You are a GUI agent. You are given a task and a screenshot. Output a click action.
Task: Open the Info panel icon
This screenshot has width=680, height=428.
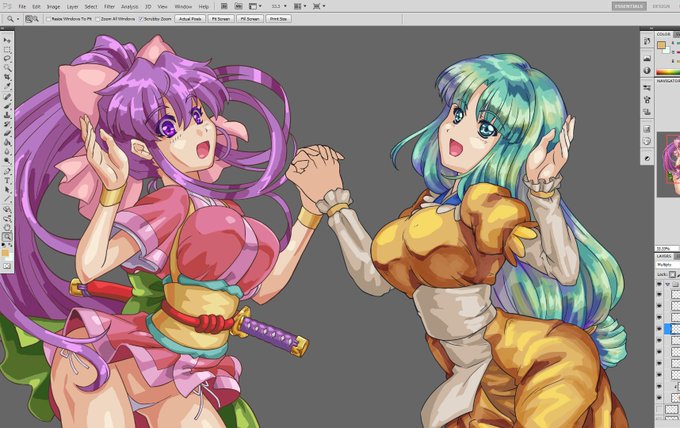point(647,70)
